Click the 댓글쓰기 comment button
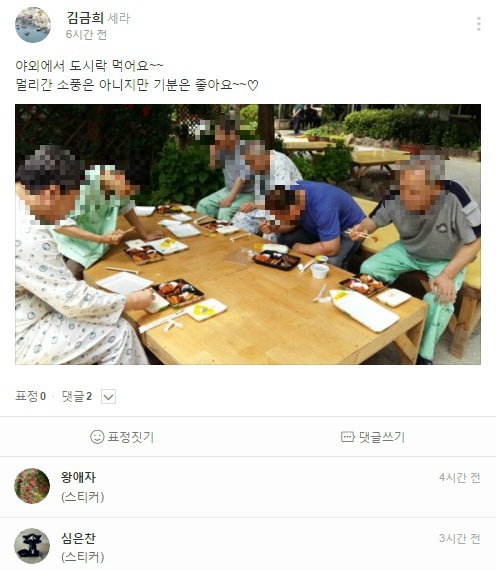496x571 pixels. point(373,437)
